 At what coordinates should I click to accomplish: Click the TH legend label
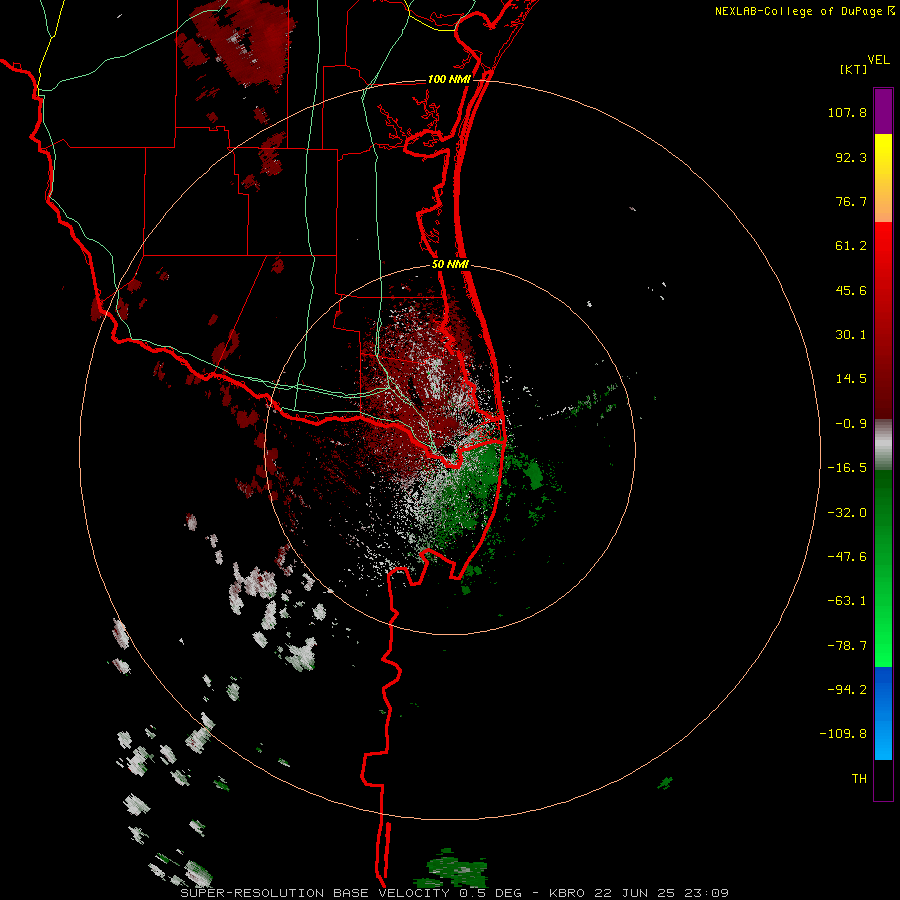click(859, 779)
